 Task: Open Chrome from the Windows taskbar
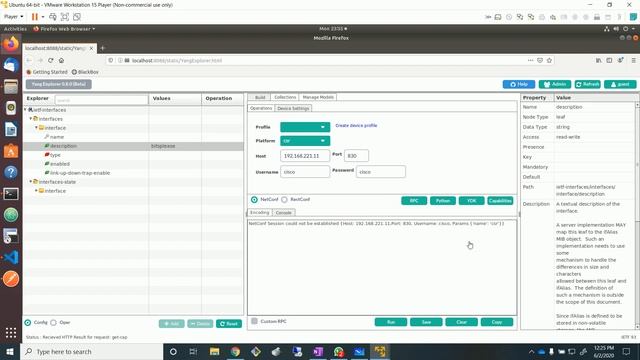tap(235, 351)
